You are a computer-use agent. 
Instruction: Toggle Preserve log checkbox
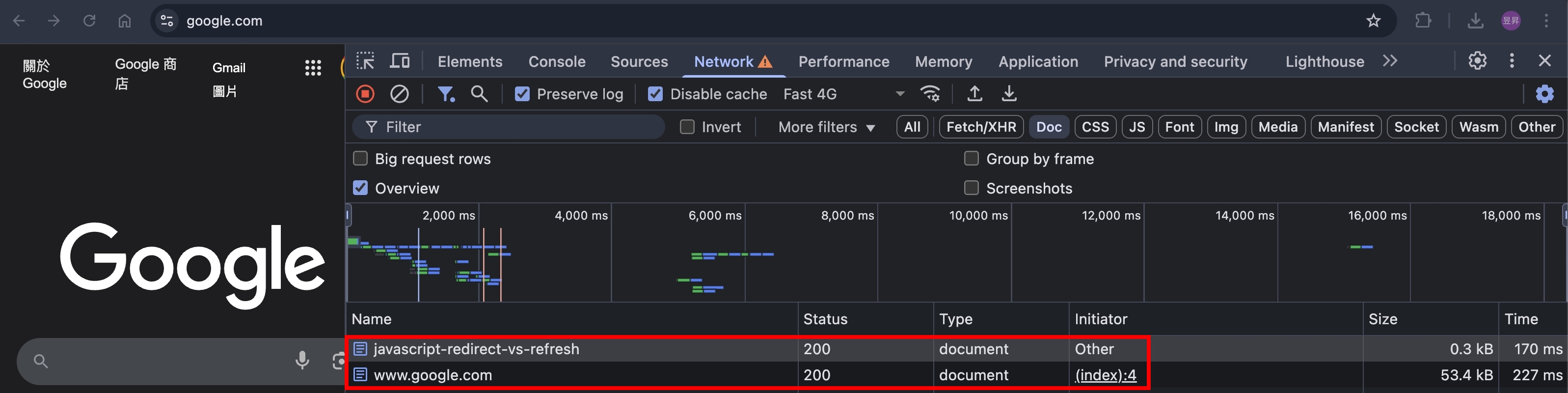[x=522, y=94]
